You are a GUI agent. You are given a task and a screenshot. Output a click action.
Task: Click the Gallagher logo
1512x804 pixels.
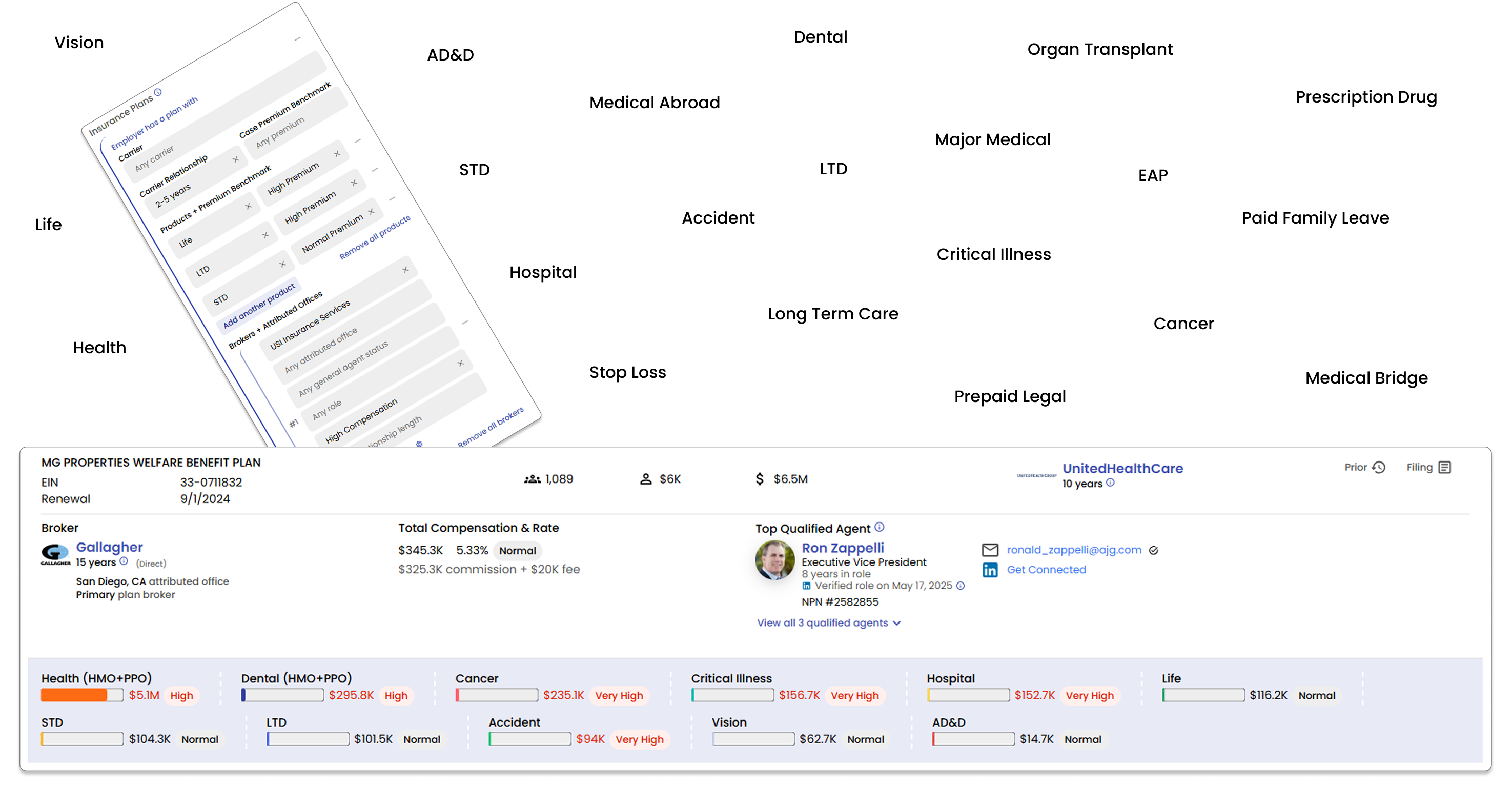pyautogui.click(x=55, y=554)
